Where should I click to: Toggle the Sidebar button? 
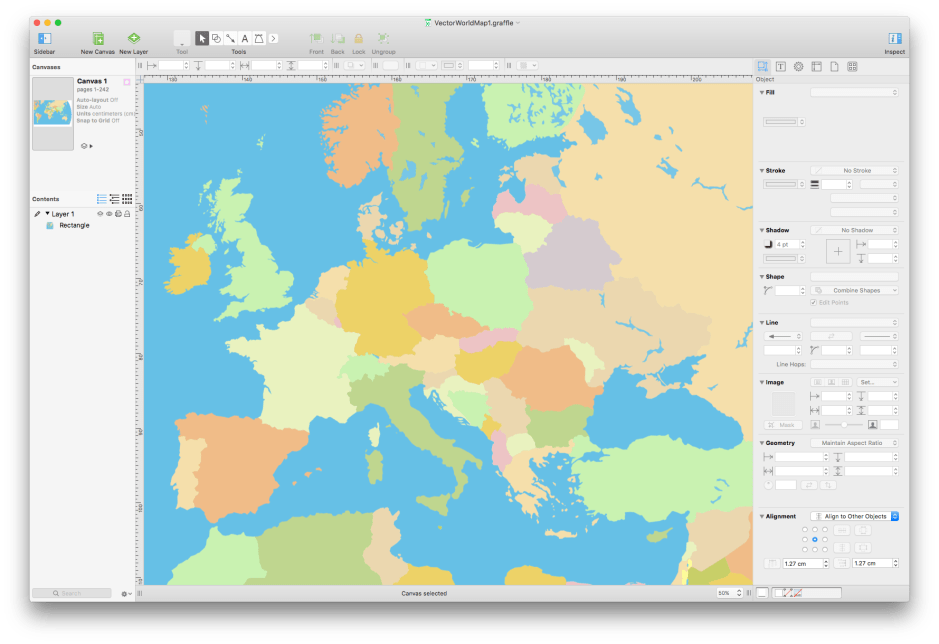point(43,36)
